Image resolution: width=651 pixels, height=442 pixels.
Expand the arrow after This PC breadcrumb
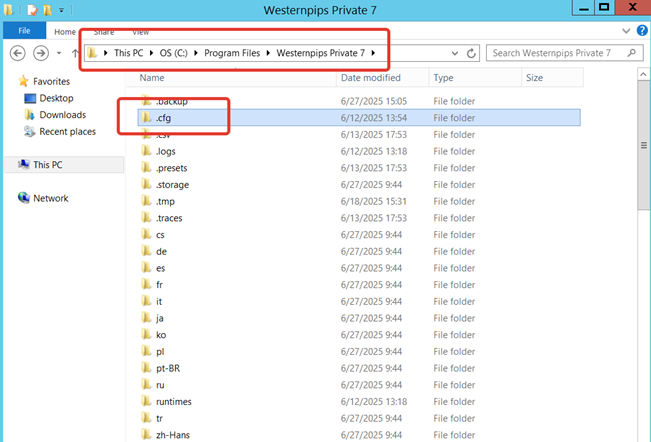pos(152,53)
